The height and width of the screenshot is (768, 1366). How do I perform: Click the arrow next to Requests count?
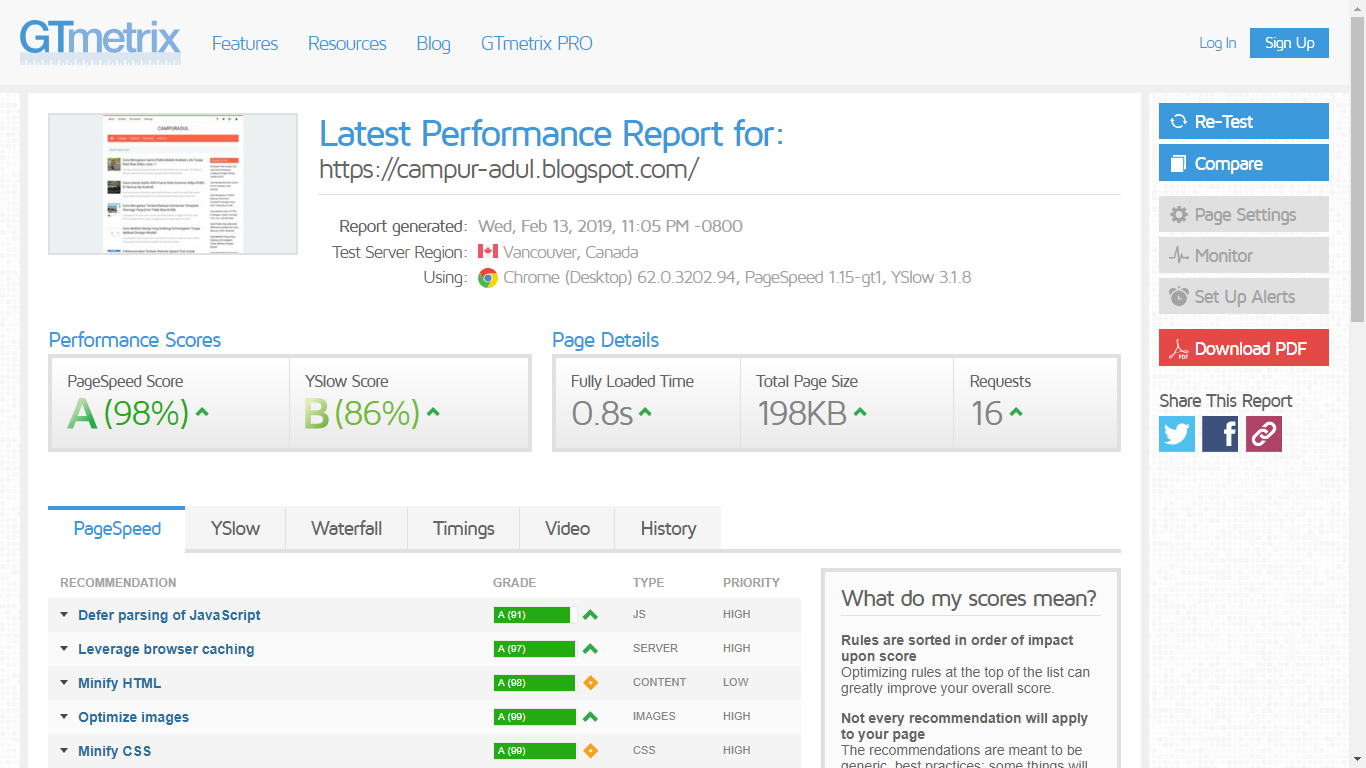tap(1016, 412)
